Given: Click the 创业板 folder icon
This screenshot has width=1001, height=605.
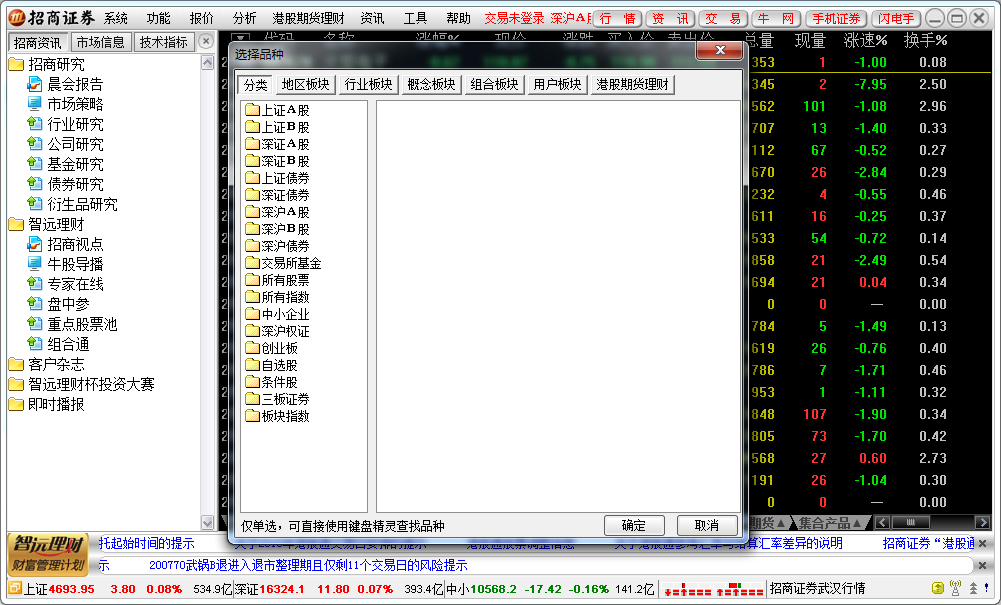Looking at the screenshot, I should point(253,348).
